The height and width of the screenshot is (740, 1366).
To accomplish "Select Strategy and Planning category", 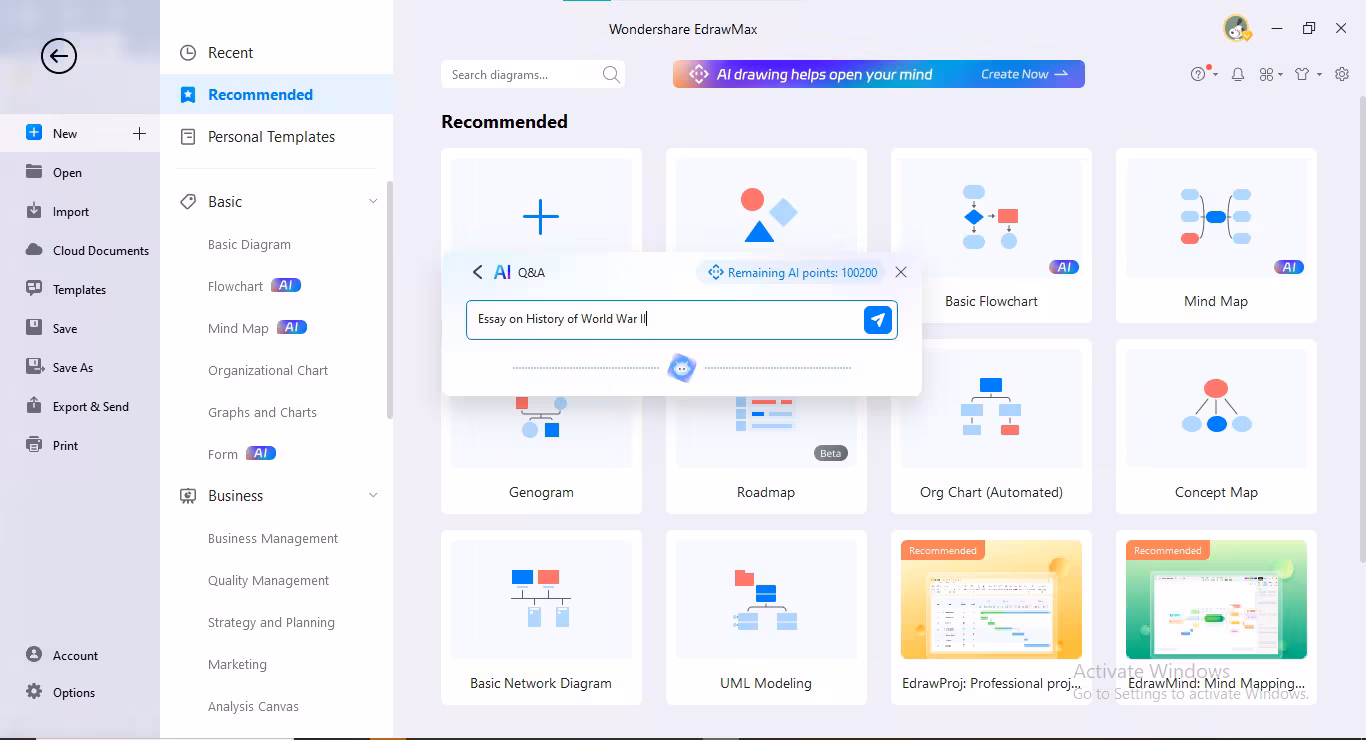I will [x=271, y=622].
